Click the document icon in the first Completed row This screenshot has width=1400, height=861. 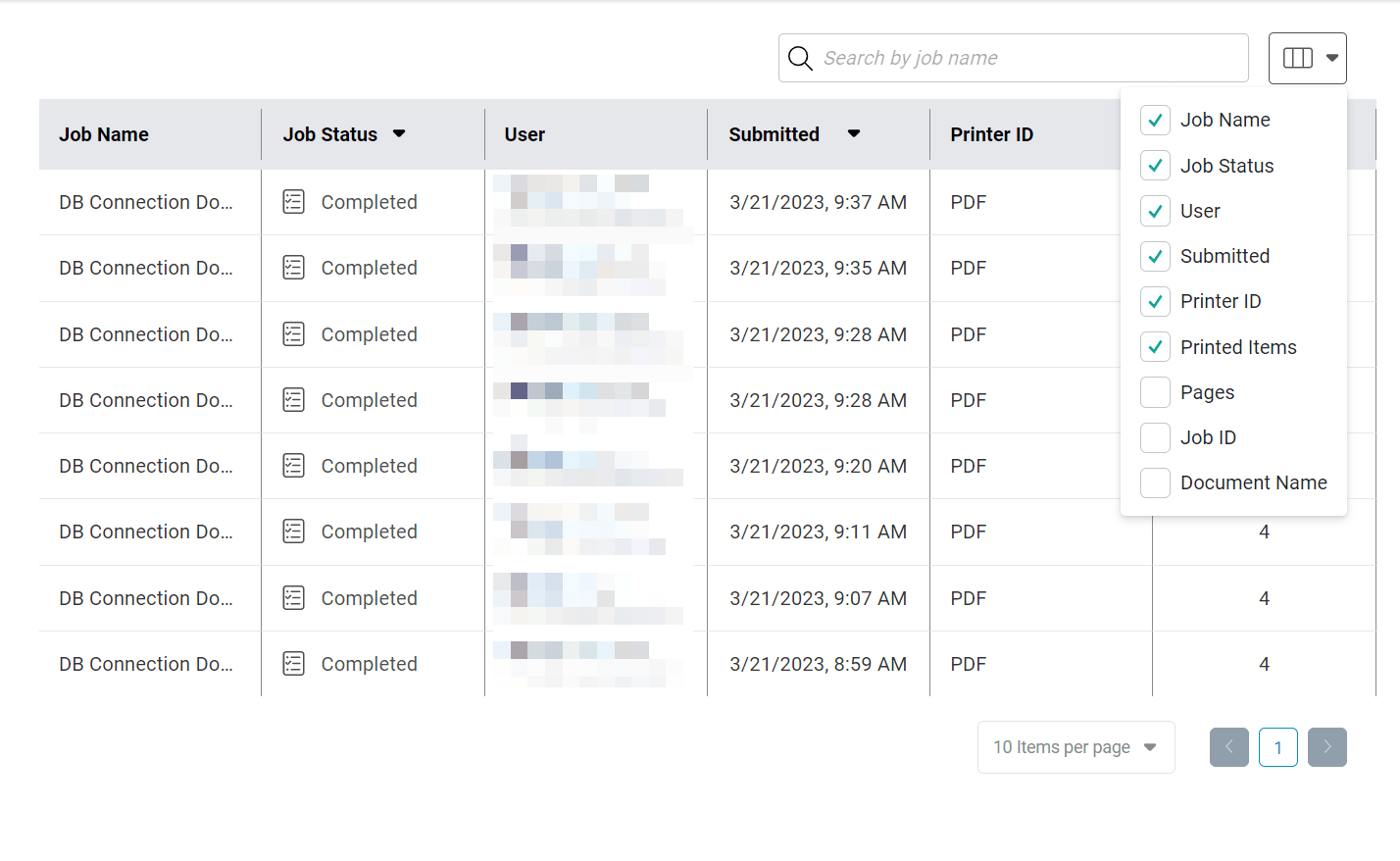[293, 201]
